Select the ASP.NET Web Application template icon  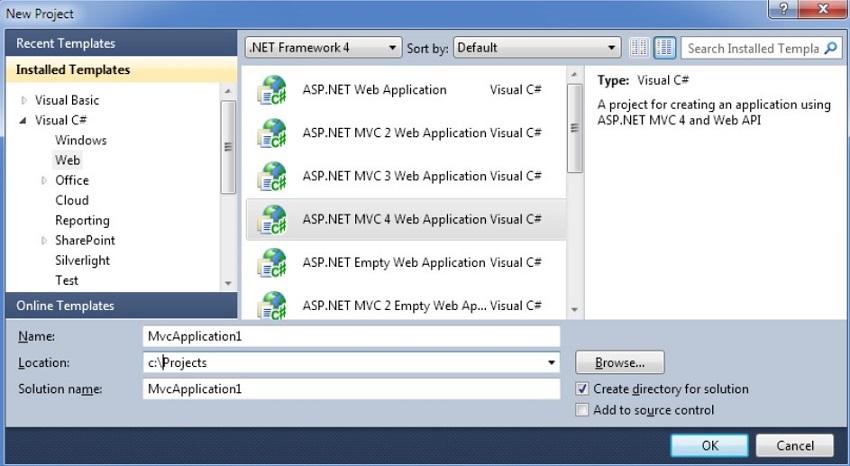[x=272, y=90]
